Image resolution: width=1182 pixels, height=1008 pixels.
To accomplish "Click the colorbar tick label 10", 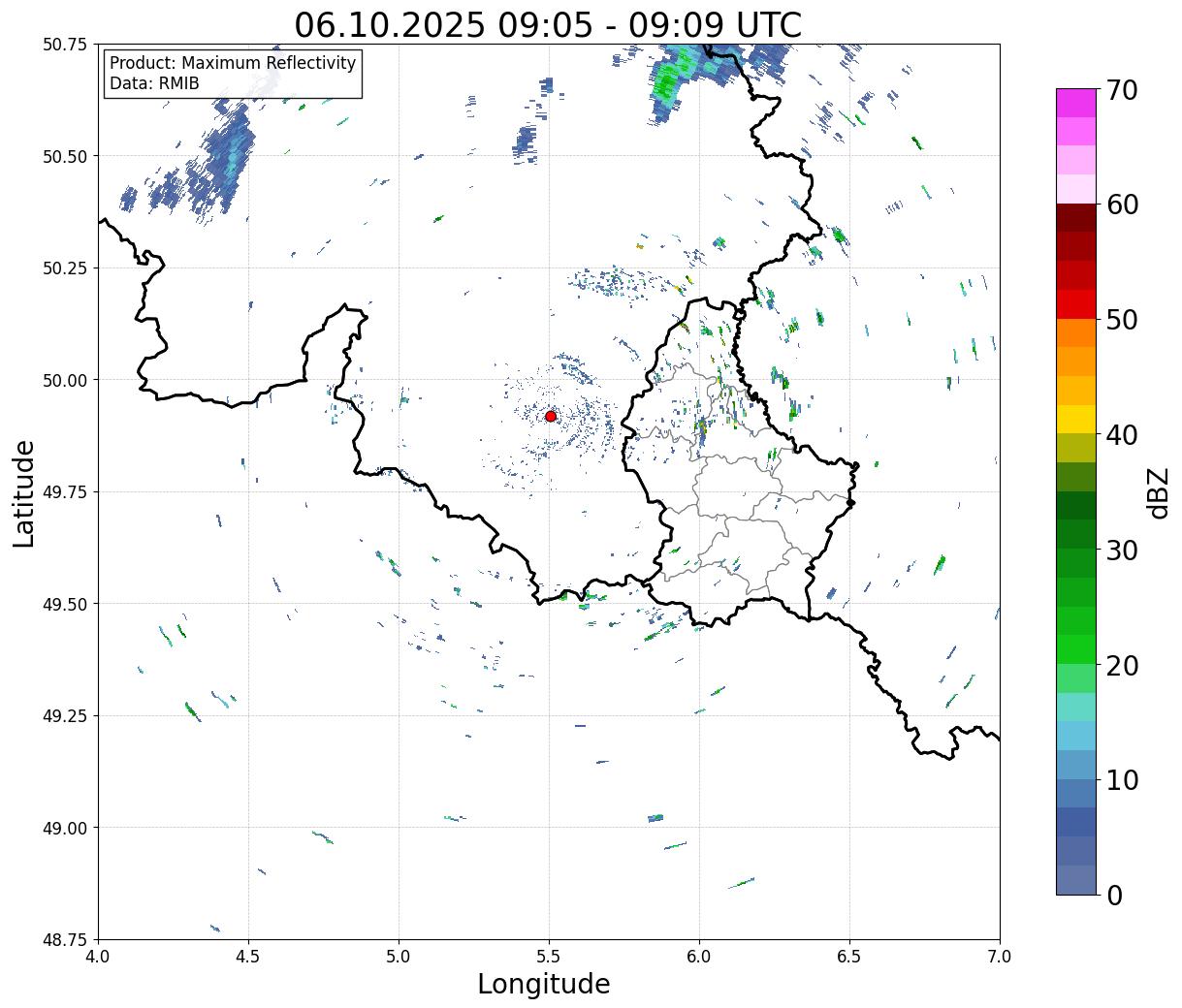I will [1122, 779].
